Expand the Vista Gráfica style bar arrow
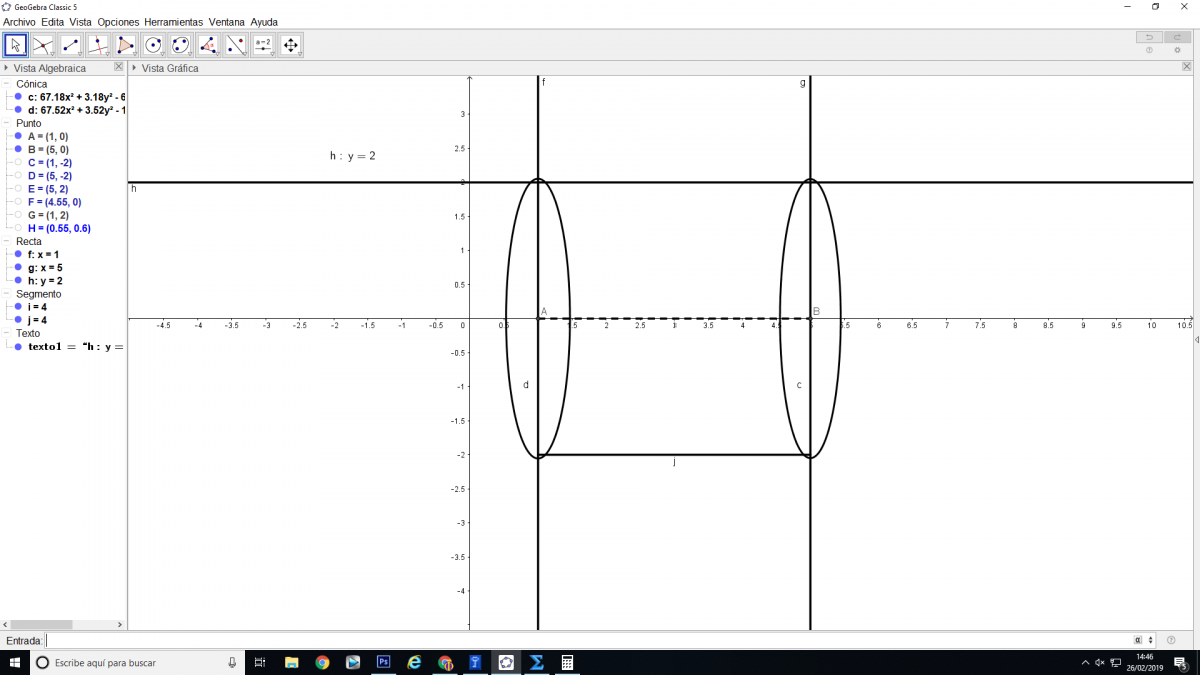Image resolution: width=1200 pixels, height=675 pixels. [134, 68]
